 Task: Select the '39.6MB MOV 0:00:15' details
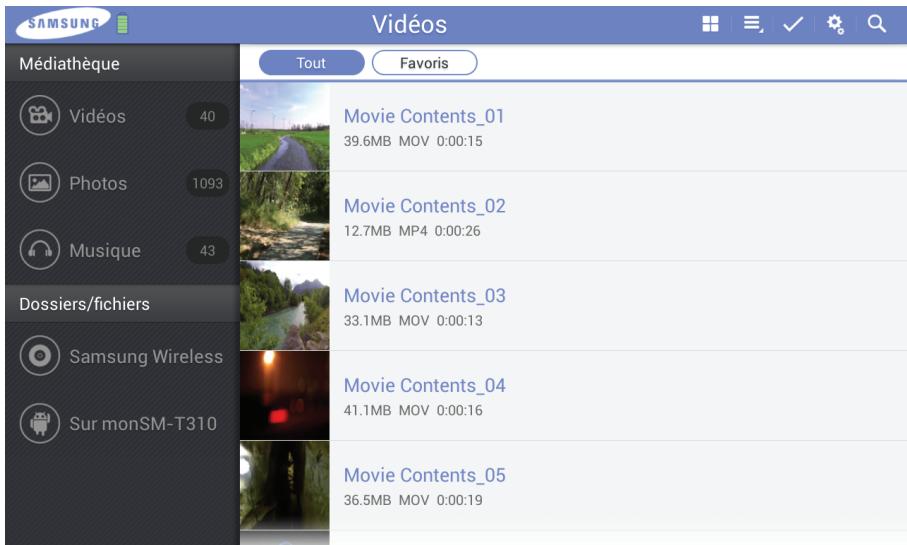coord(413,141)
